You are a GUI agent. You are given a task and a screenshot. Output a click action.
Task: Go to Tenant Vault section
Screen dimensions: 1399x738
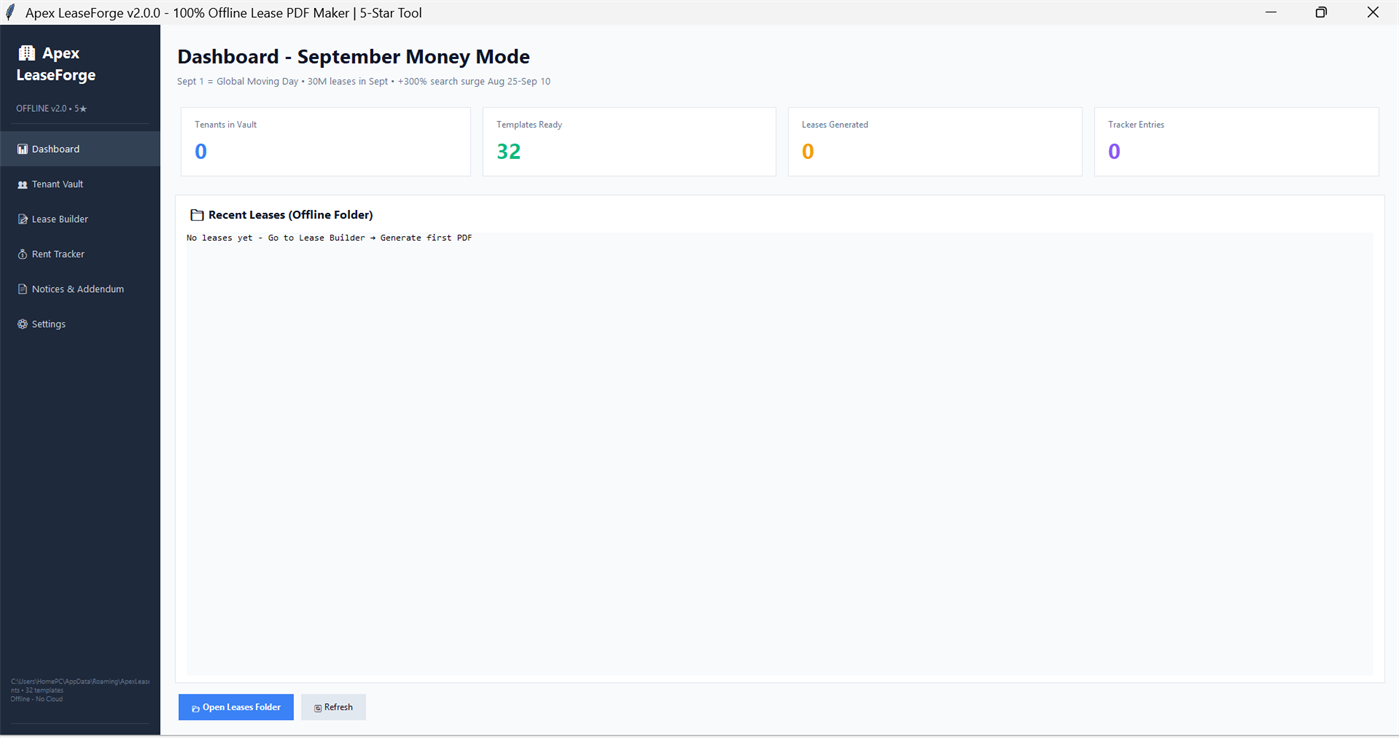80,184
